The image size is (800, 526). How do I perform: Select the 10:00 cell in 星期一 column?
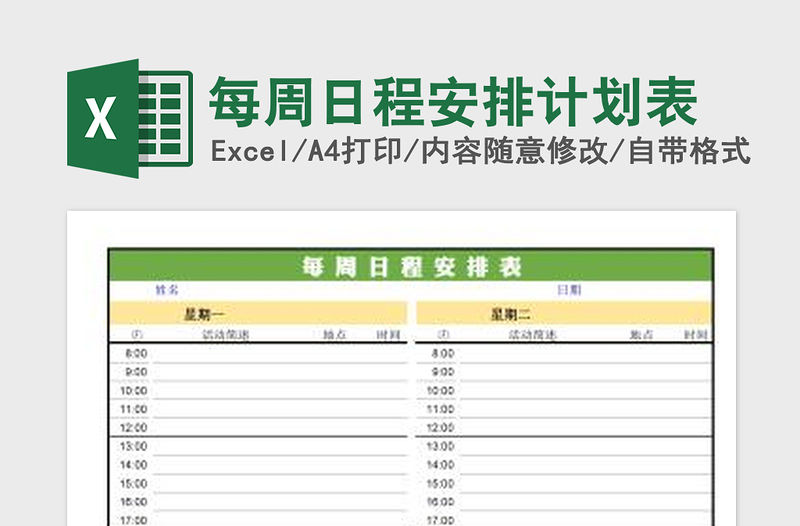[x=134, y=391]
